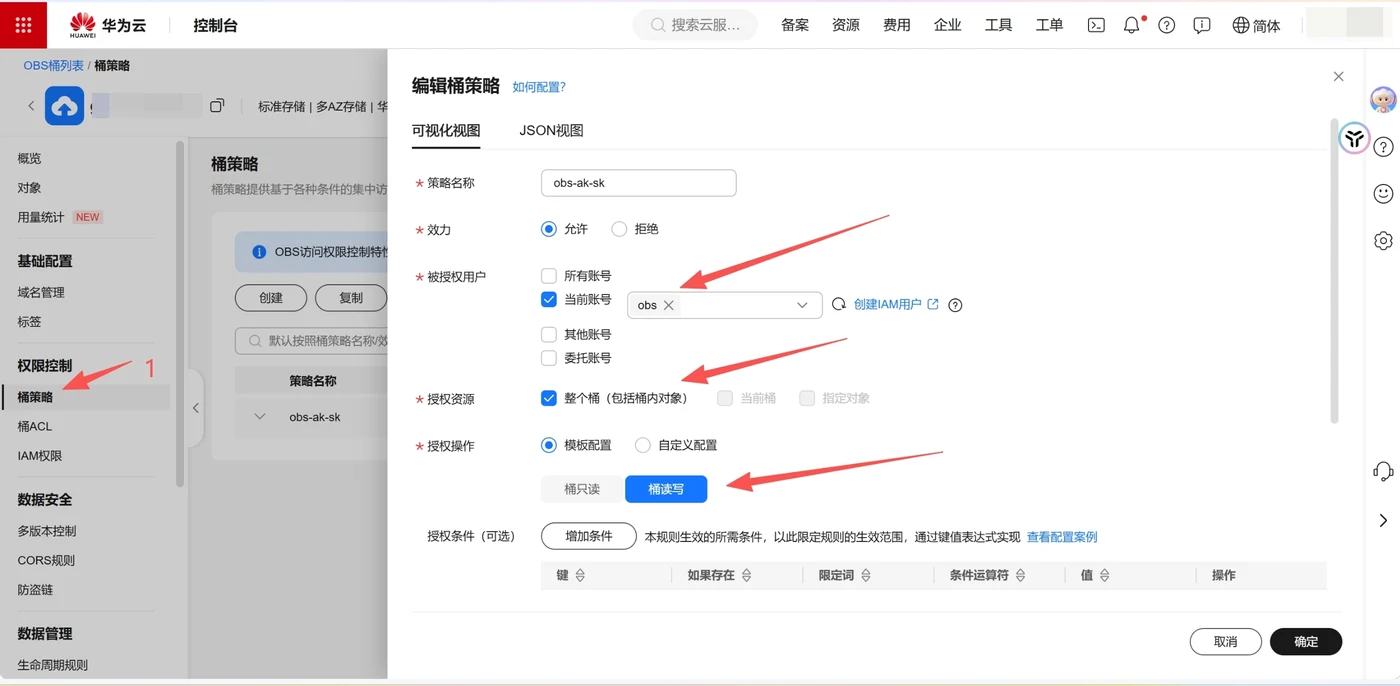
Task: Switch to 可视化视图 tab
Action: click(446, 131)
